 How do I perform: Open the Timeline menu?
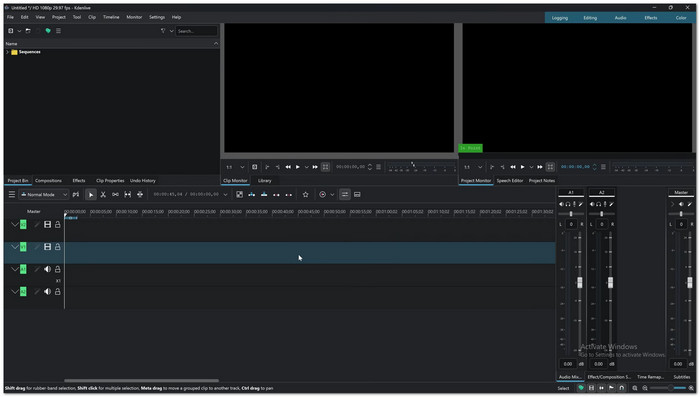click(111, 17)
